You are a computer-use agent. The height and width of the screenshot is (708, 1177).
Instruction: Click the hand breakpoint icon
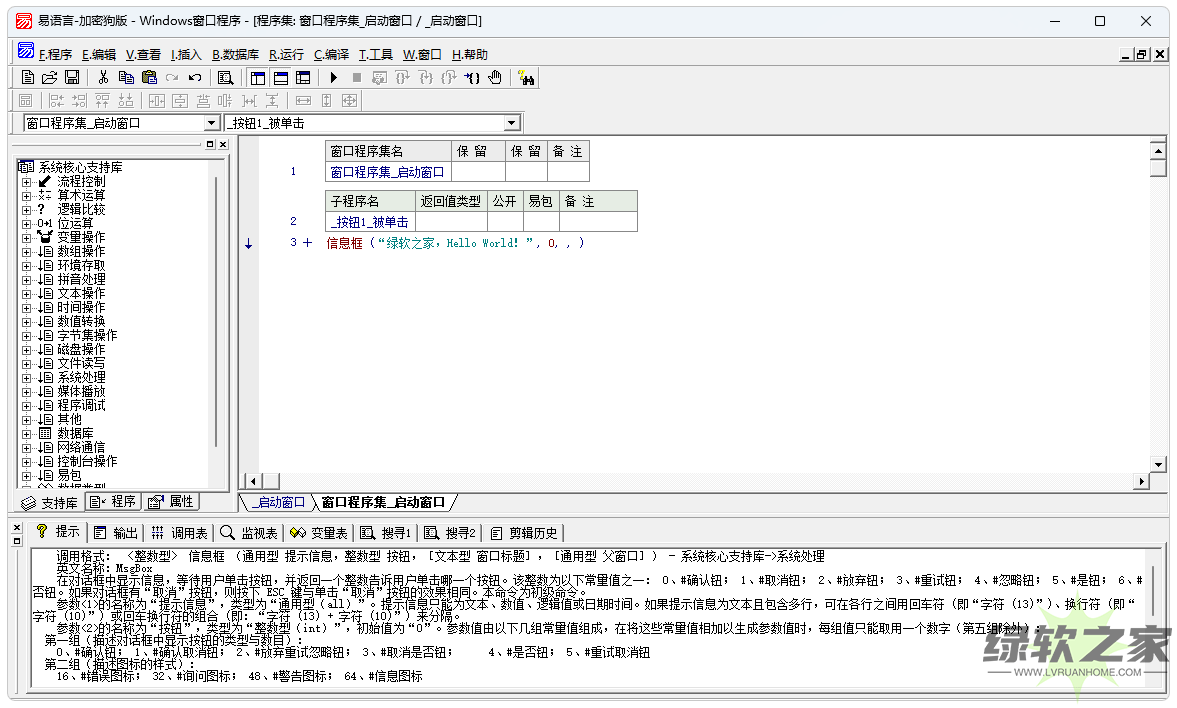click(x=496, y=78)
